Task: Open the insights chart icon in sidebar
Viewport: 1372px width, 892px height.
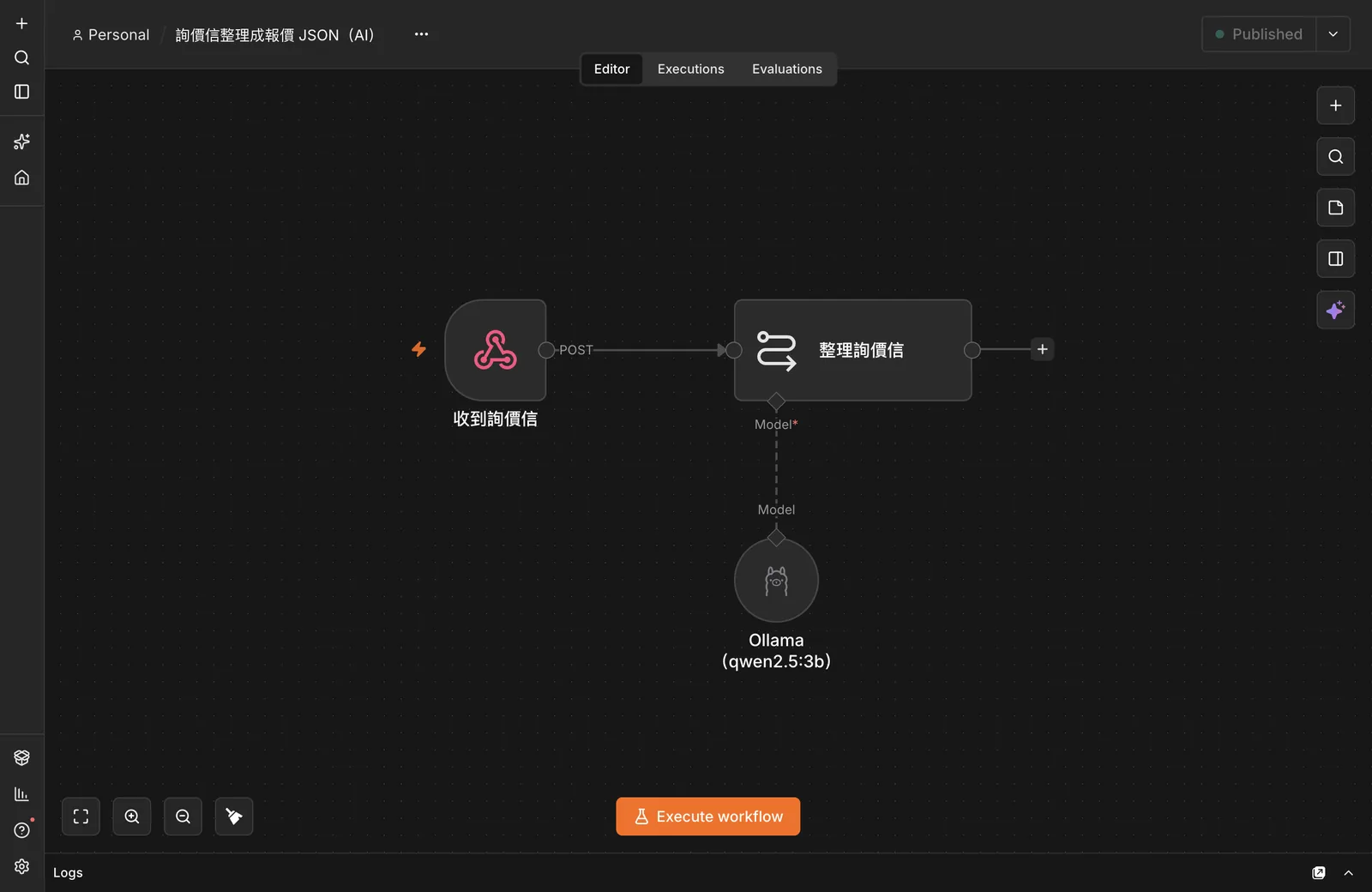Action: click(x=21, y=794)
